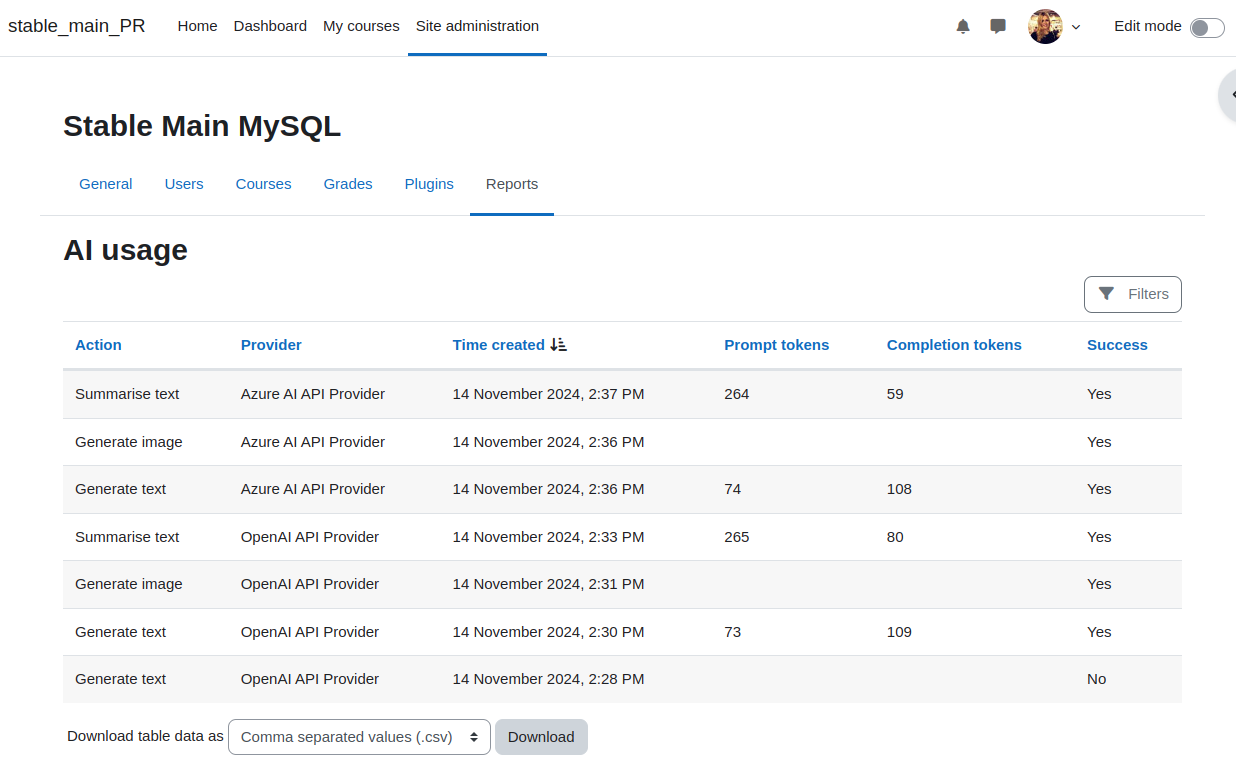Viewport: 1236px width, 767px height.
Task: Click prompt tokens value 73
Action: click(x=733, y=632)
